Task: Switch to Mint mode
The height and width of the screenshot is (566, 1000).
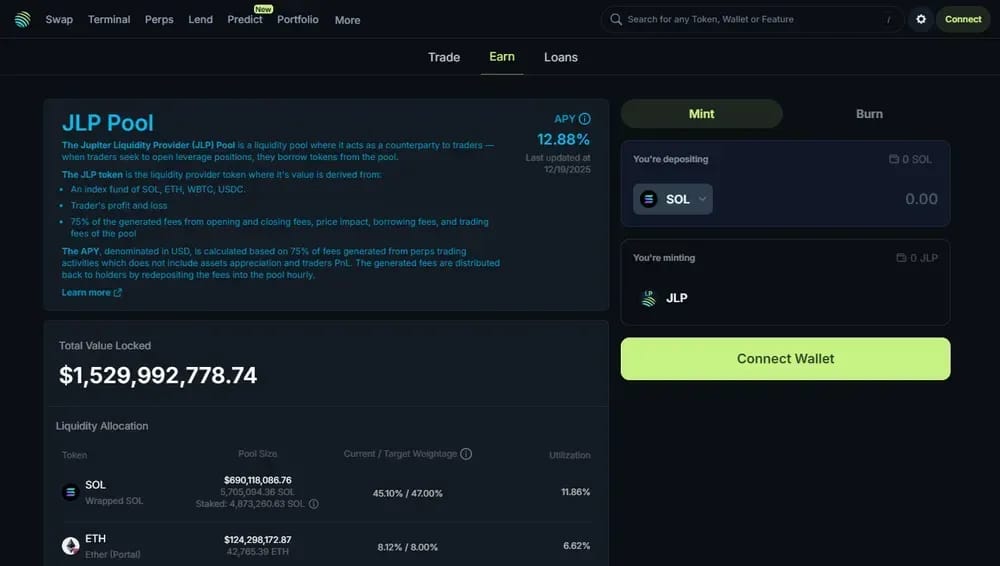Action: (702, 114)
